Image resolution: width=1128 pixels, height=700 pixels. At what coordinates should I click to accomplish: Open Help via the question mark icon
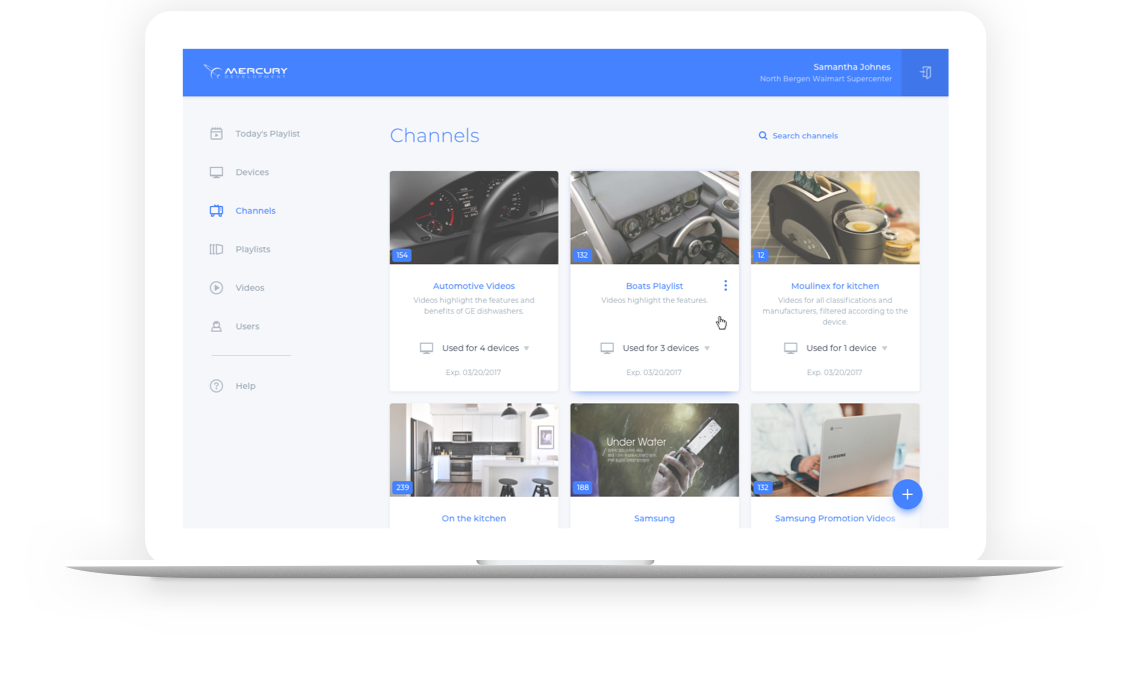pos(216,386)
